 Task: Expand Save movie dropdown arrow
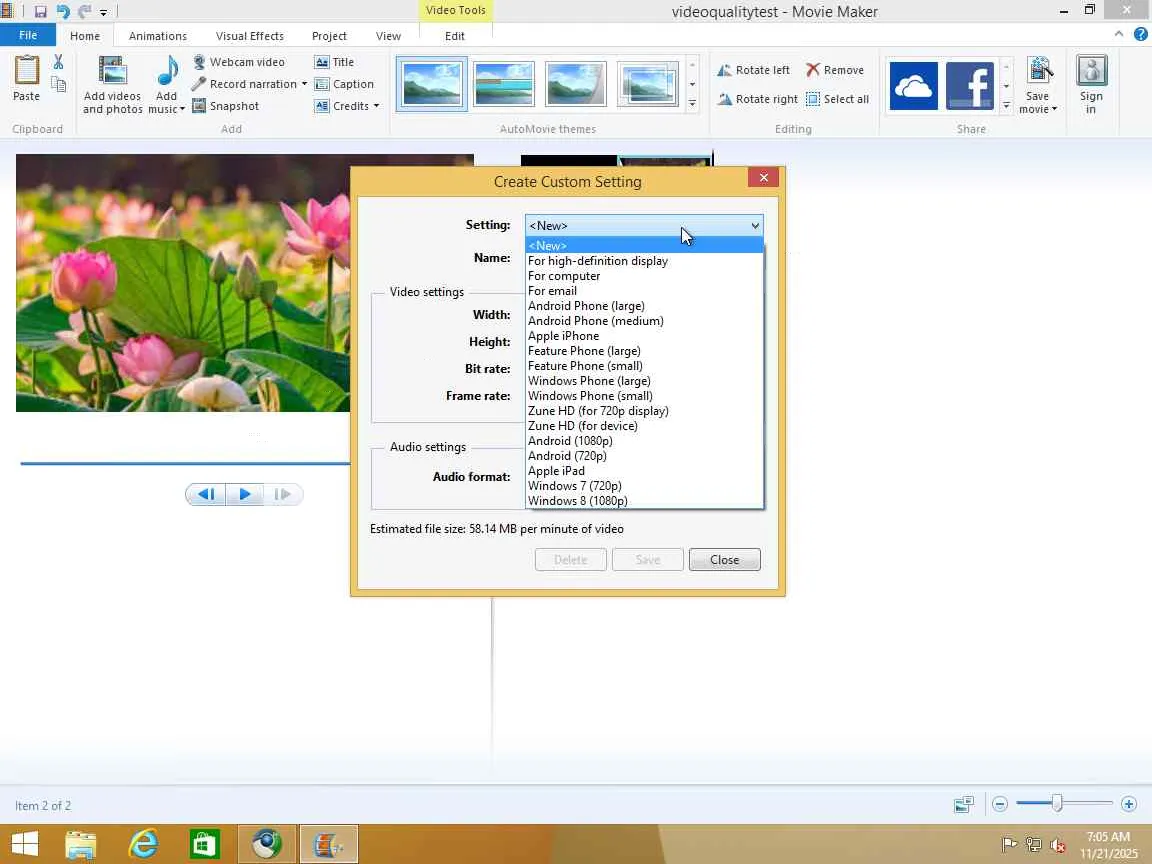tap(1054, 109)
